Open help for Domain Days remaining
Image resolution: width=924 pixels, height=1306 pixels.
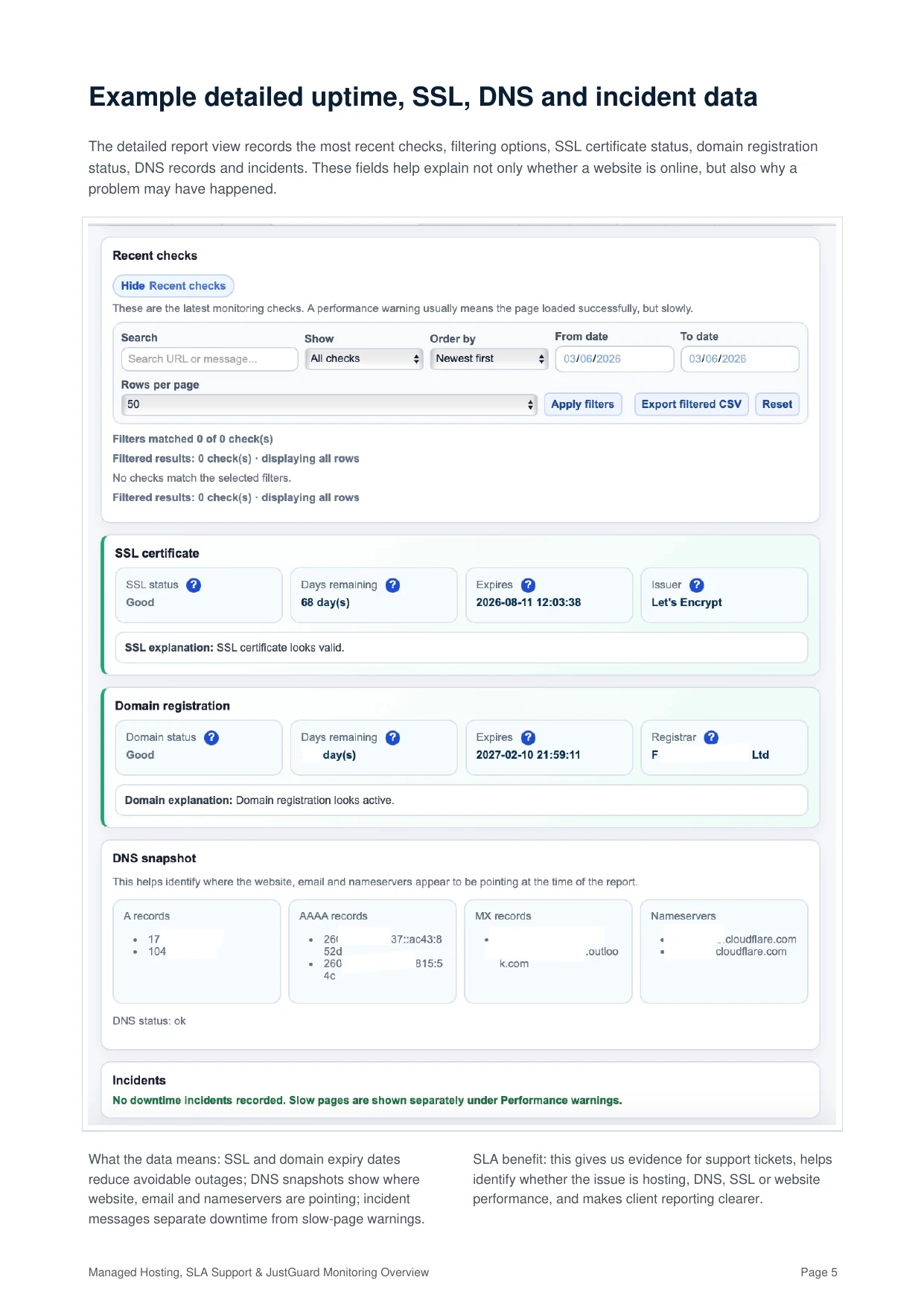coord(393,738)
